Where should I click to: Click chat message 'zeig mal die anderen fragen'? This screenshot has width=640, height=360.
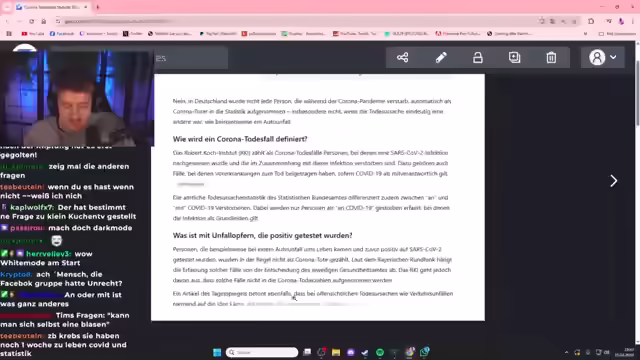(x=64, y=171)
